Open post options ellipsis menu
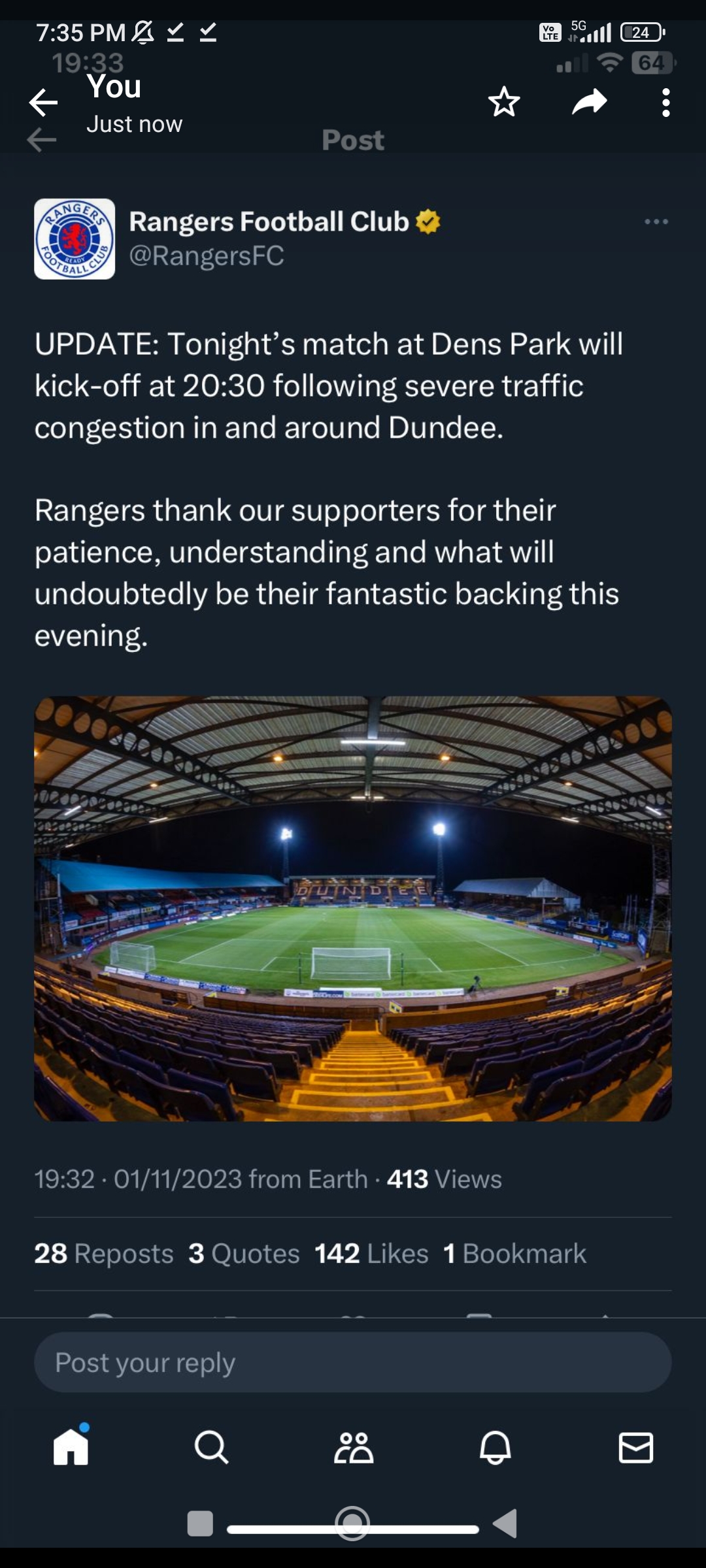 (656, 222)
